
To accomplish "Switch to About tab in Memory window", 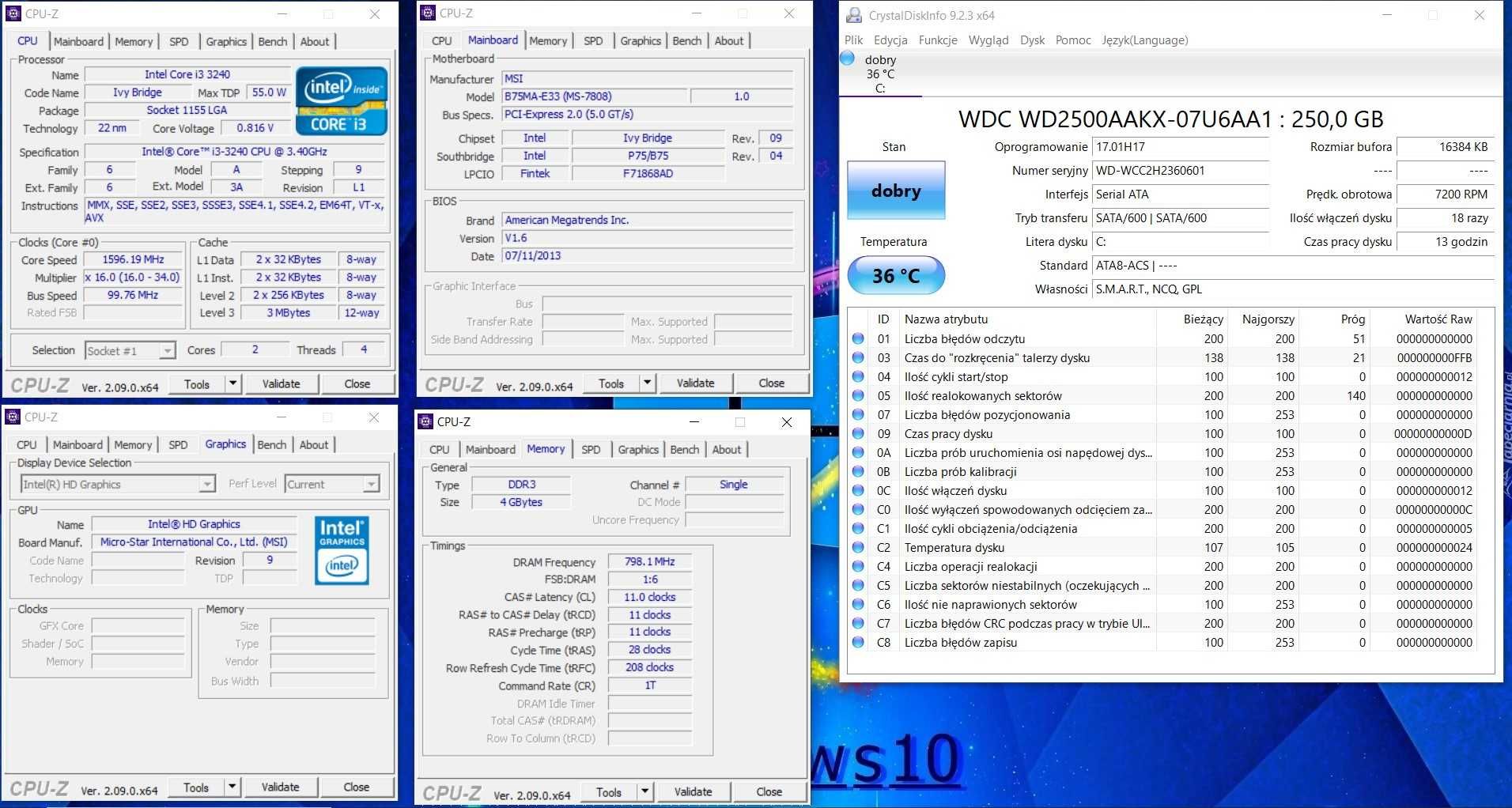I will [x=727, y=449].
